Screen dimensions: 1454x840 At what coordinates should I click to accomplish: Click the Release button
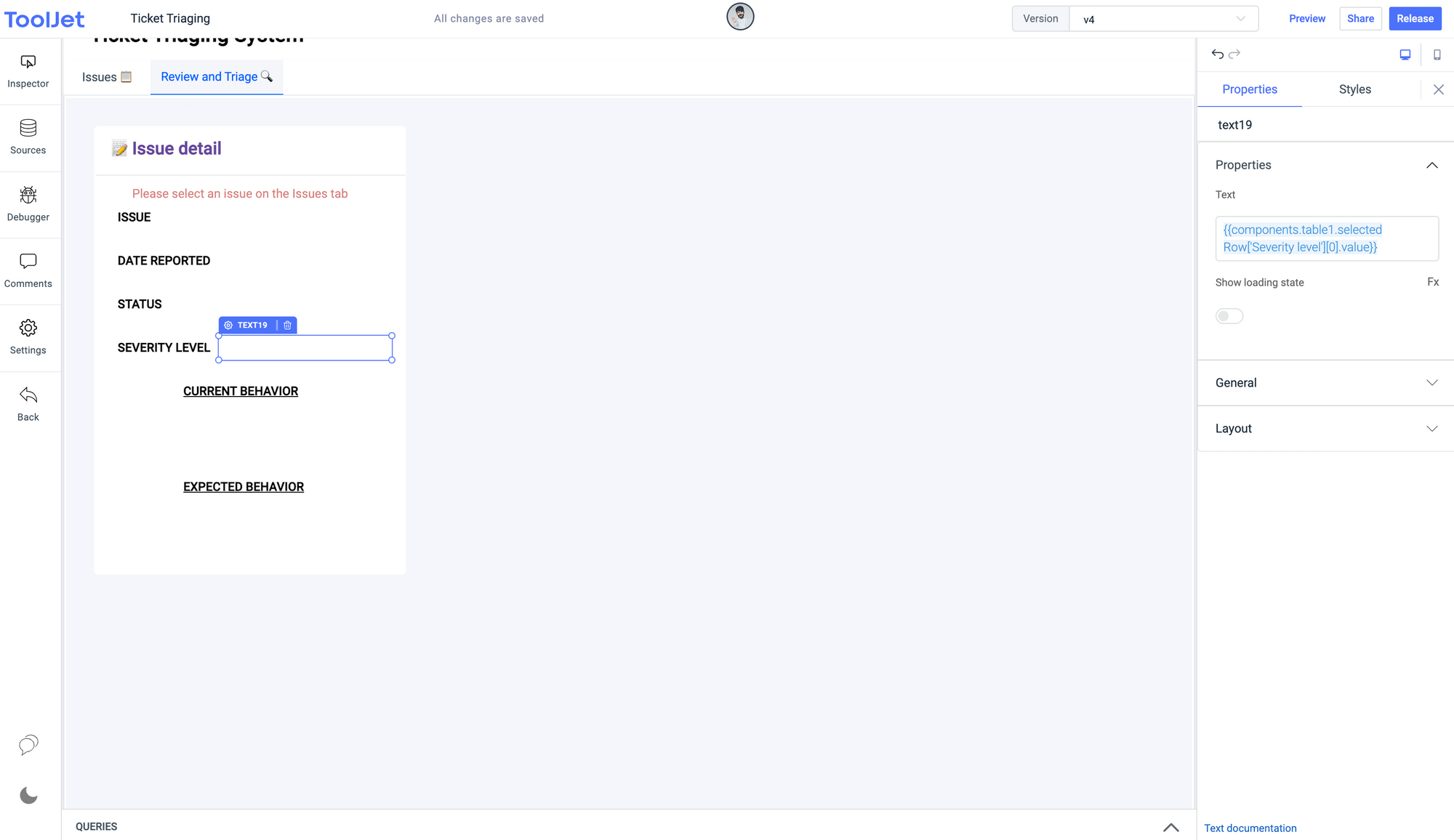click(x=1415, y=19)
